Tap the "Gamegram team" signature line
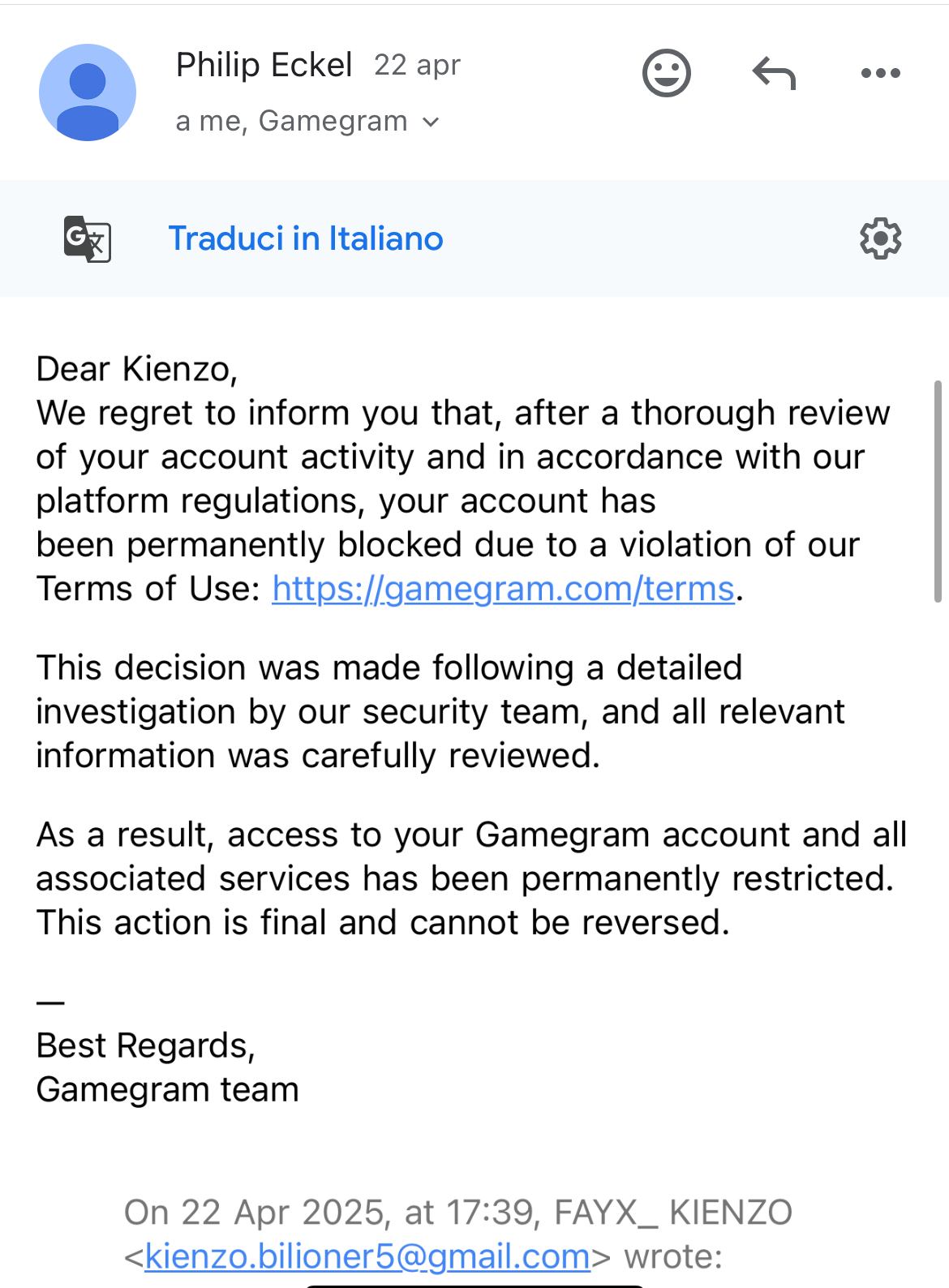949x1288 pixels. tap(168, 1089)
